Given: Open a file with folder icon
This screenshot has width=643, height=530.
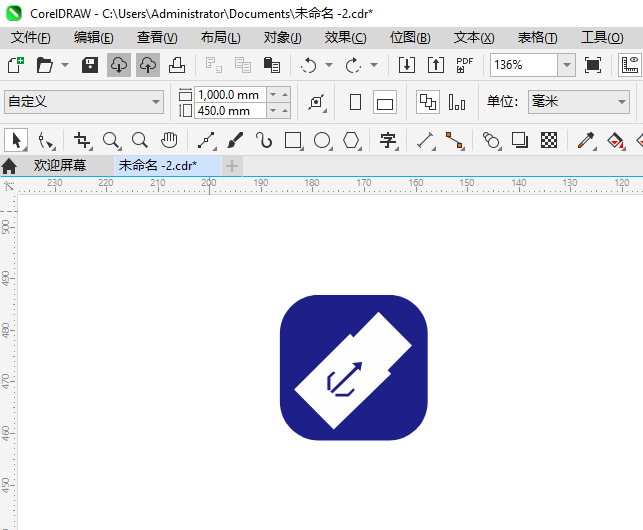Looking at the screenshot, I should coord(44,65).
